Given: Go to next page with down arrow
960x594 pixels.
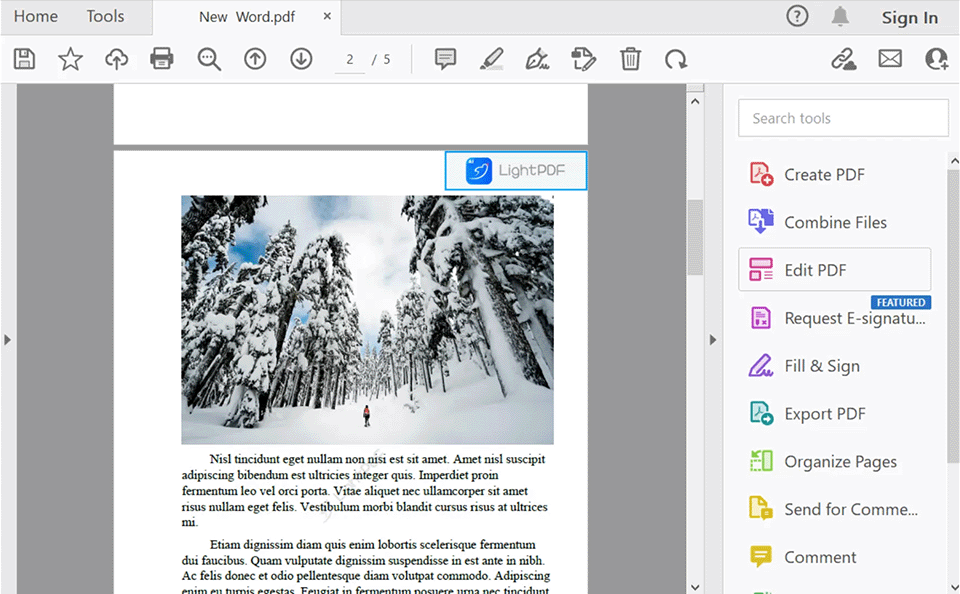Looking at the screenshot, I should click(301, 59).
